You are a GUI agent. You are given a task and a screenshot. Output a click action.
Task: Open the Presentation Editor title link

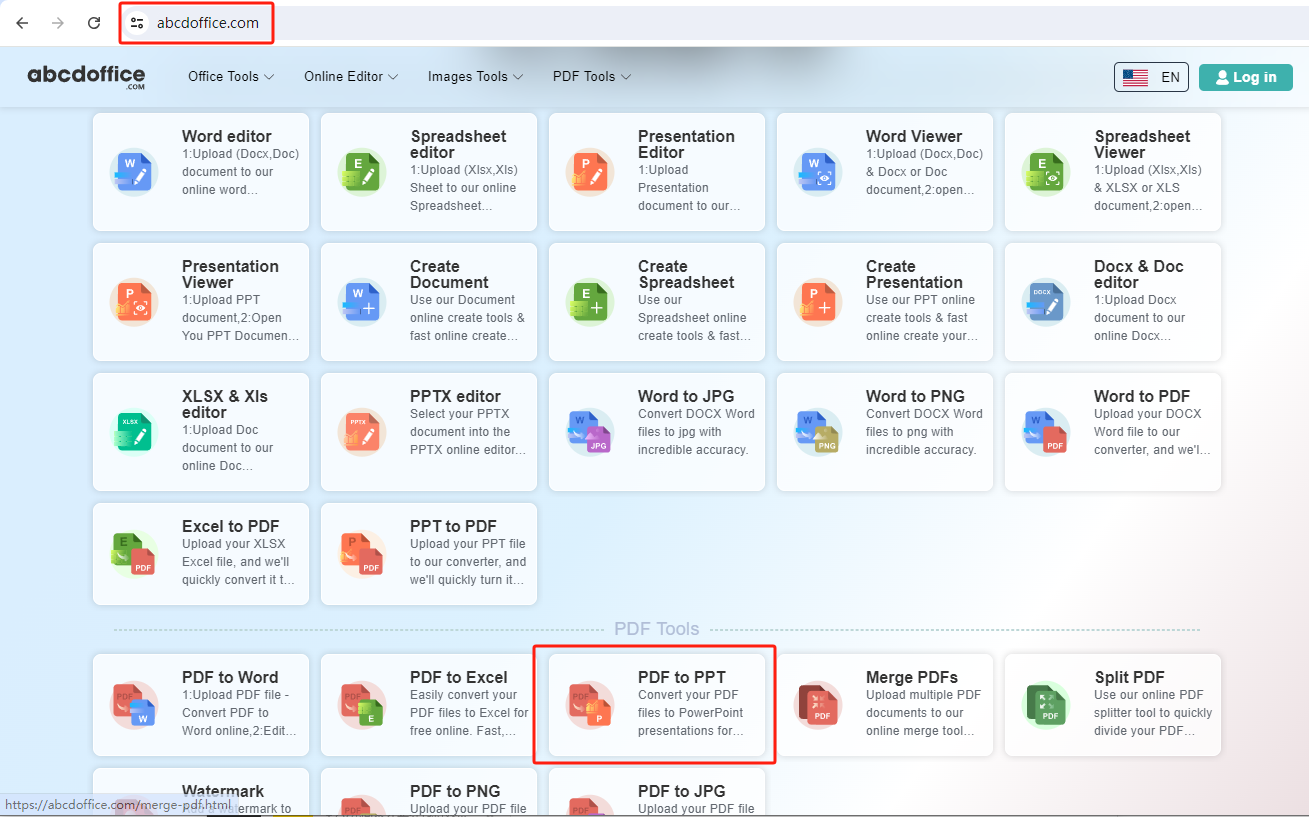(x=686, y=144)
